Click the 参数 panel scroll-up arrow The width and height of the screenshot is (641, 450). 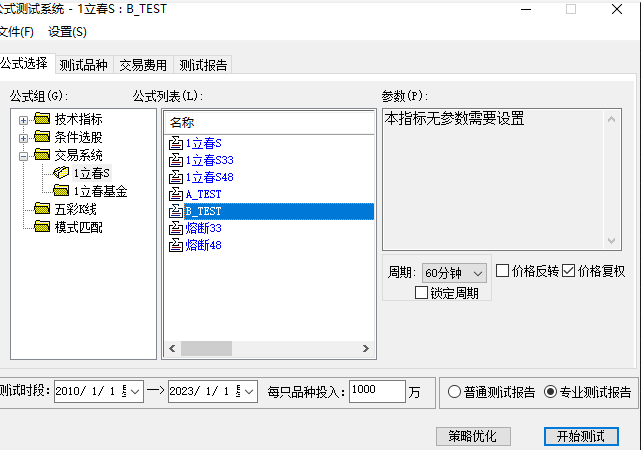click(612, 119)
